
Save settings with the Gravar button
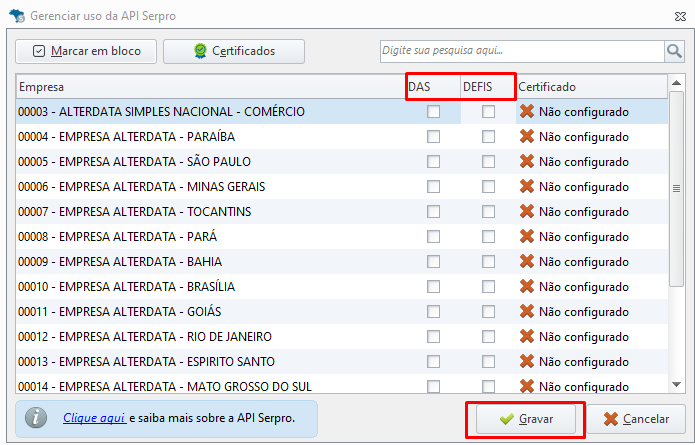pos(526,419)
